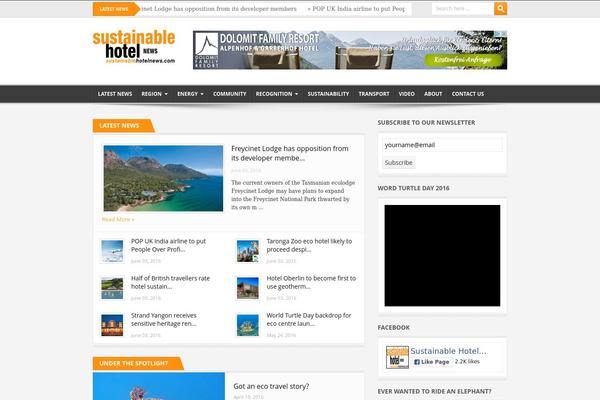The height and width of the screenshot is (400, 600).
Task: Click the orange Latest News ticker label
Action: [x=116, y=9]
